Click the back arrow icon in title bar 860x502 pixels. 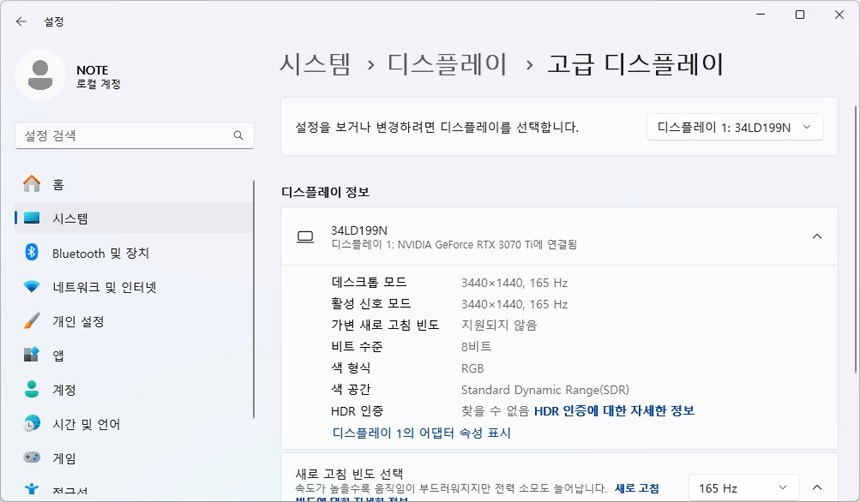point(21,20)
